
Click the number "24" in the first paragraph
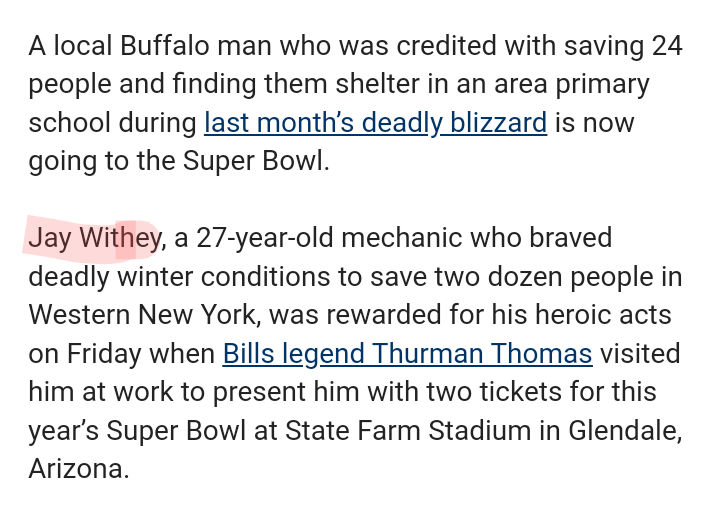click(x=667, y=46)
